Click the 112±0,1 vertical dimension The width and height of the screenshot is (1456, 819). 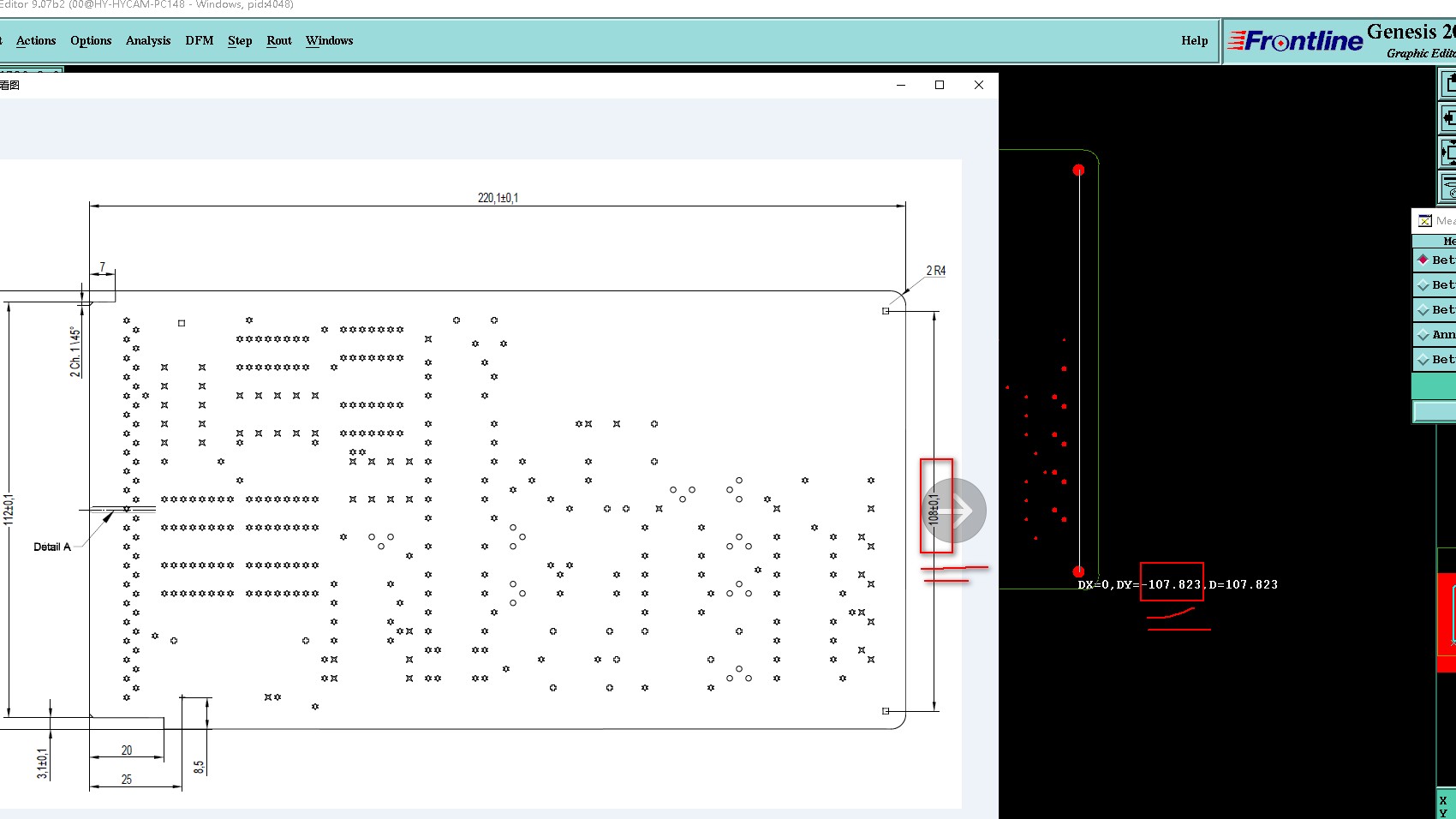[x=9, y=509]
